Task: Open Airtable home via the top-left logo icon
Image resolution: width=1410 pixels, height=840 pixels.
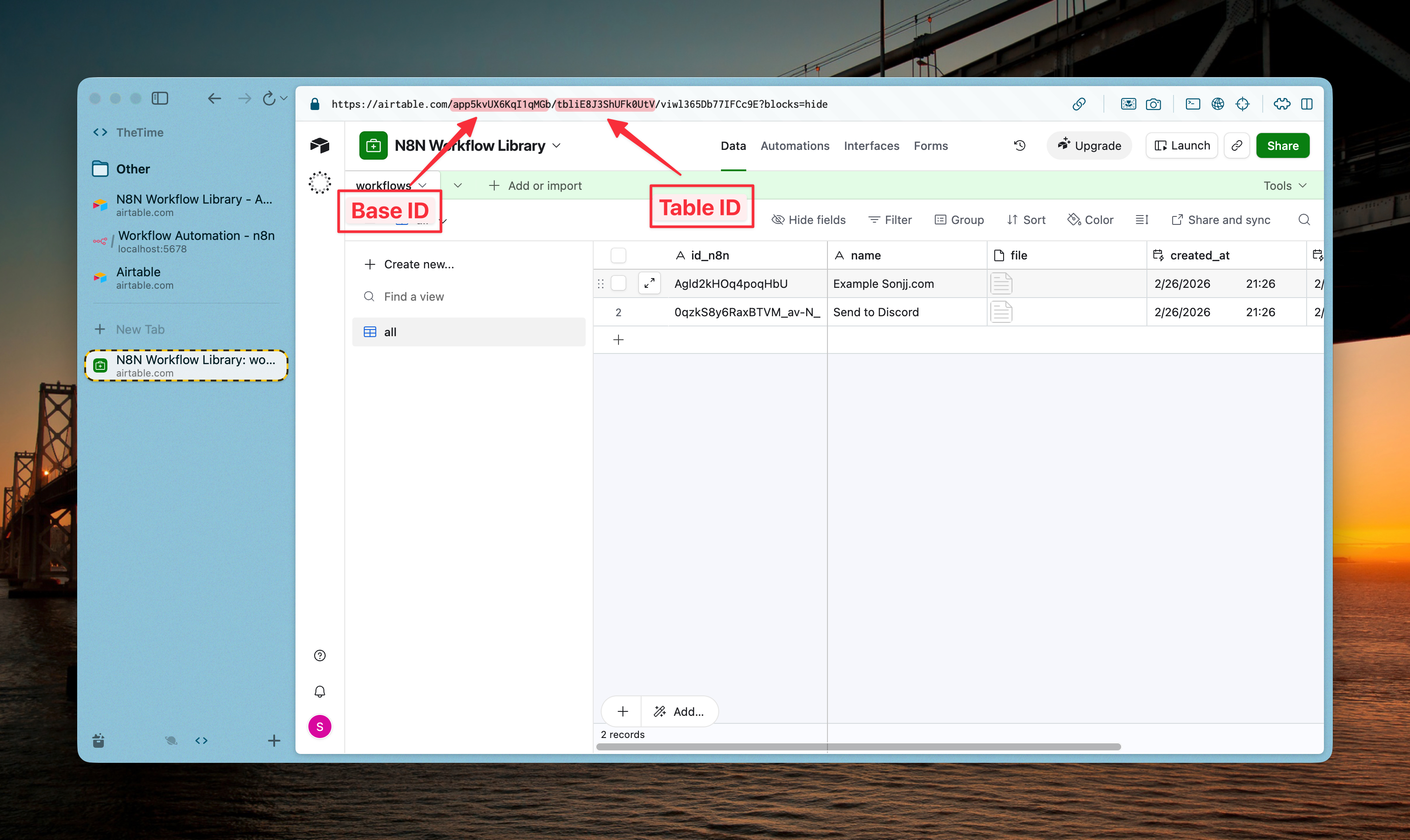Action: coord(320,145)
